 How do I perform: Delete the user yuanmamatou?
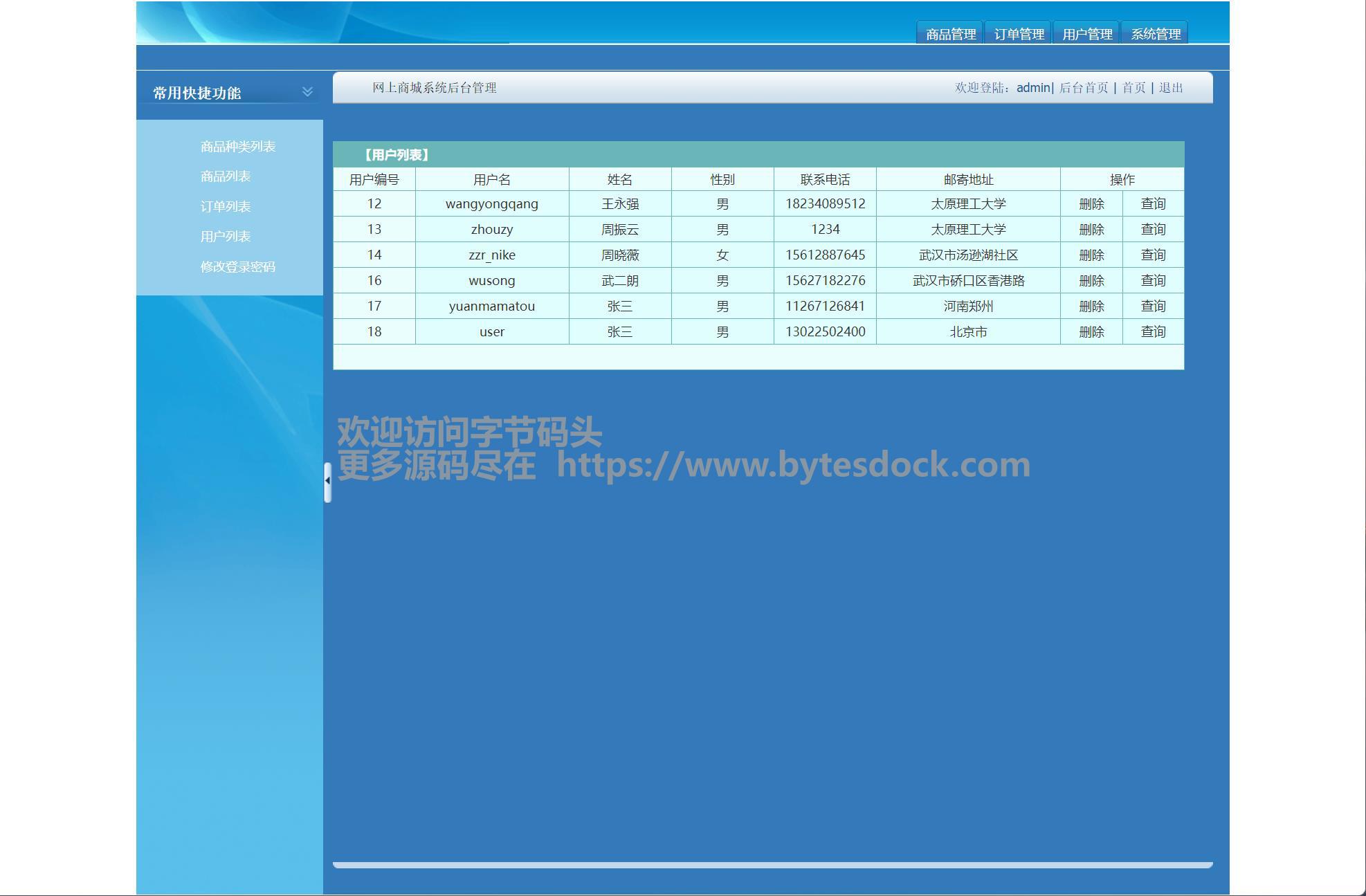1091,307
